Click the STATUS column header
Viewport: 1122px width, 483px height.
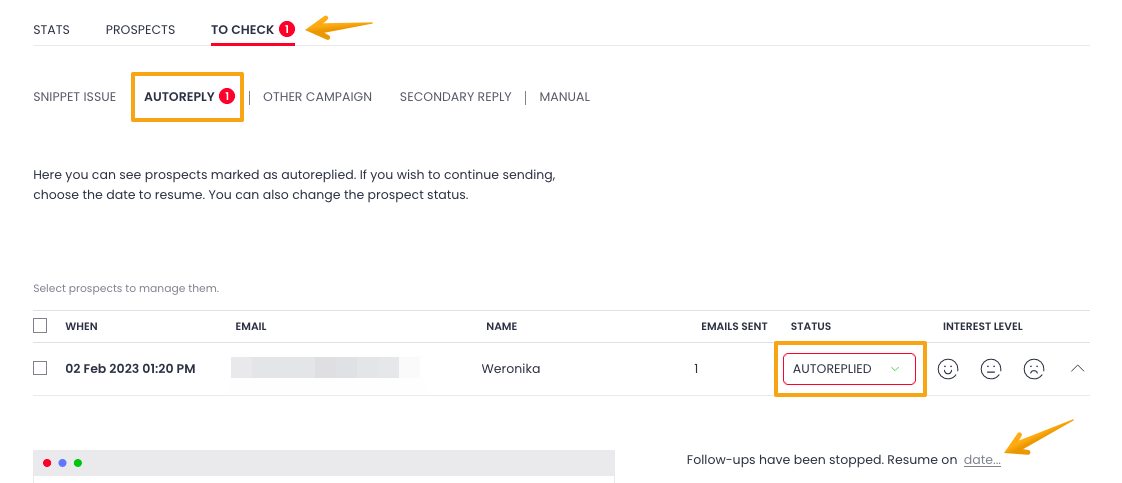[810, 327]
